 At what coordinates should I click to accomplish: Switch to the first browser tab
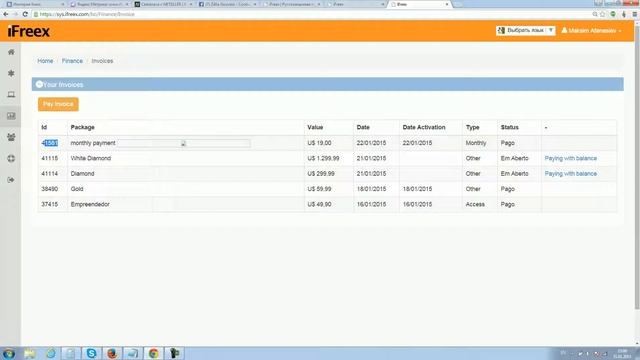35,4
